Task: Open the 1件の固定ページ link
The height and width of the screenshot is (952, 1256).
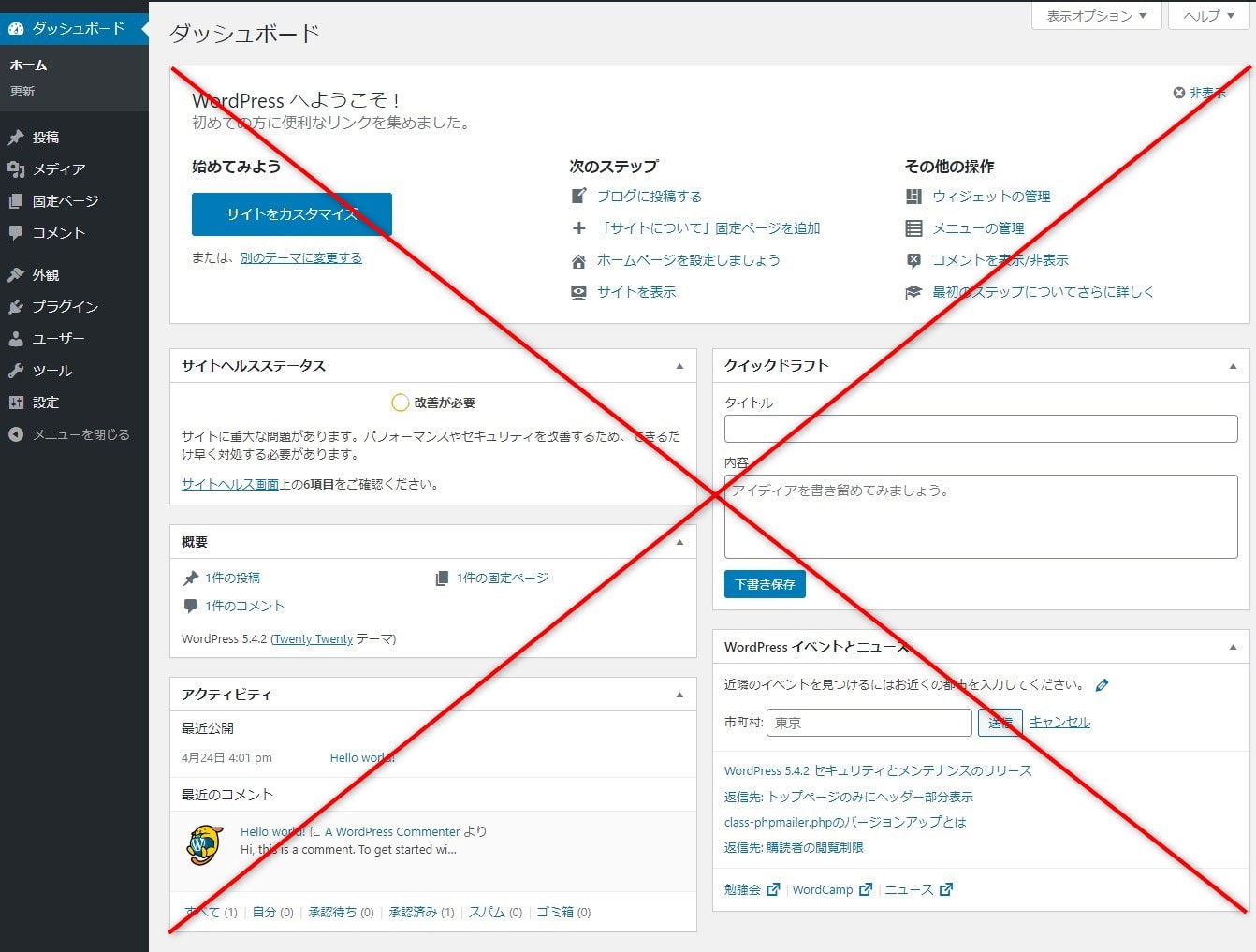Action: [x=503, y=579]
